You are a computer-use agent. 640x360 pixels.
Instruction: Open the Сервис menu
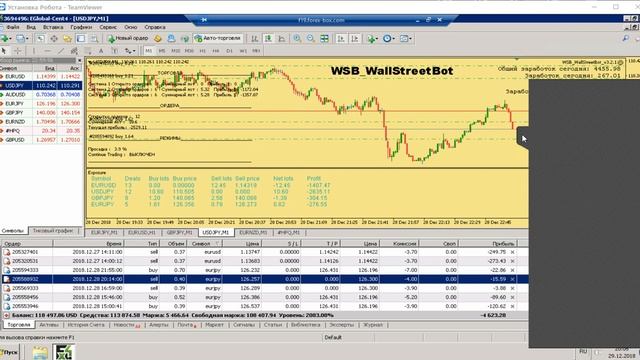108,27
